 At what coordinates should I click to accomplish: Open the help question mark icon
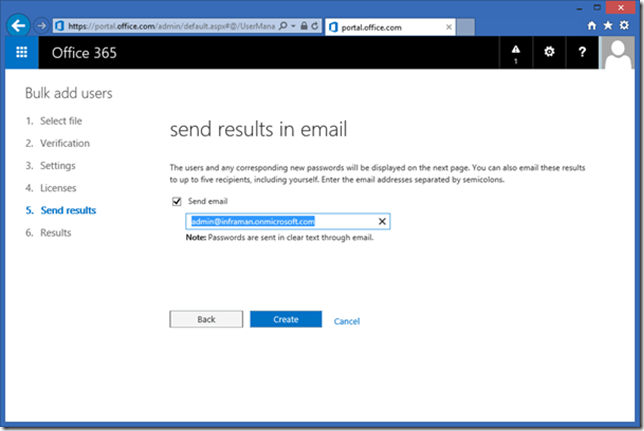tap(582, 53)
